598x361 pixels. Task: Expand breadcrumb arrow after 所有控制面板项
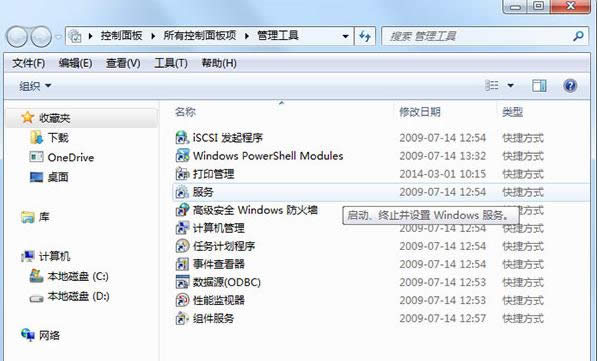[x=247, y=36]
